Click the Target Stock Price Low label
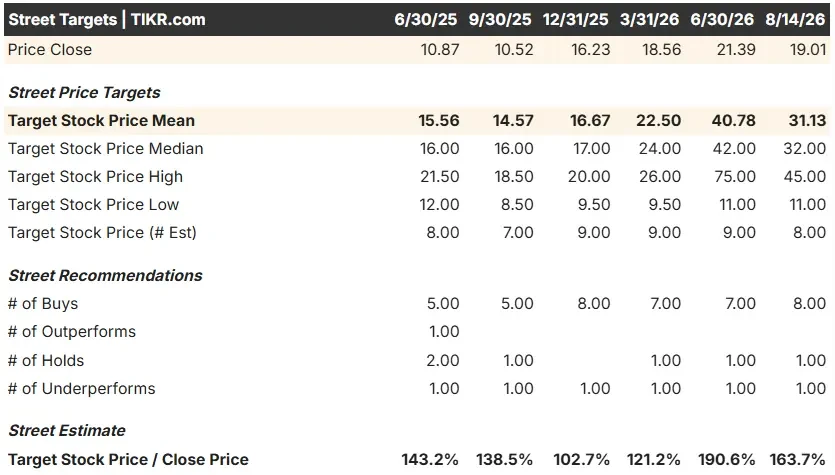835x475 pixels. tap(93, 204)
